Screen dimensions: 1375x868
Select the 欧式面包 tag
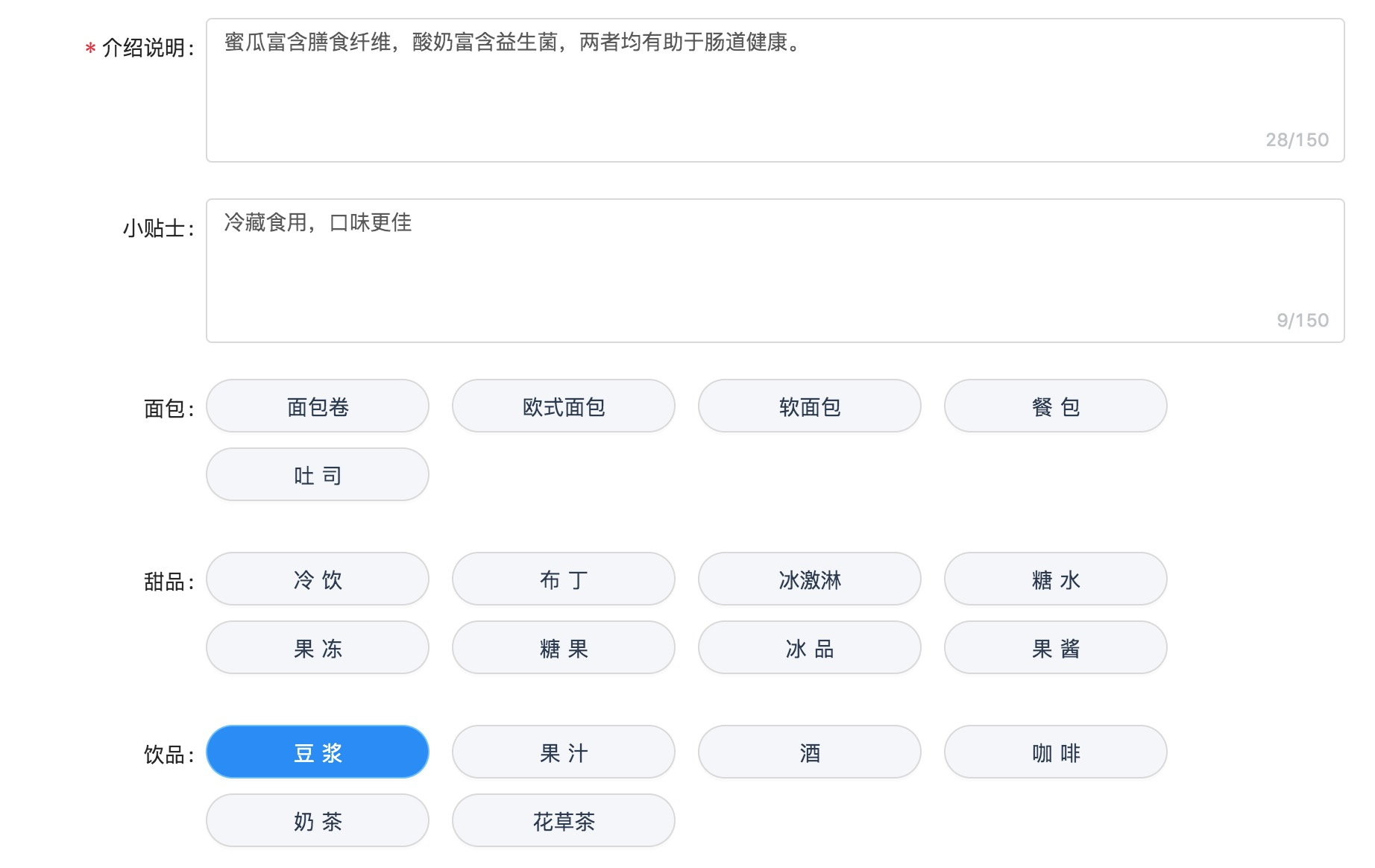(564, 406)
